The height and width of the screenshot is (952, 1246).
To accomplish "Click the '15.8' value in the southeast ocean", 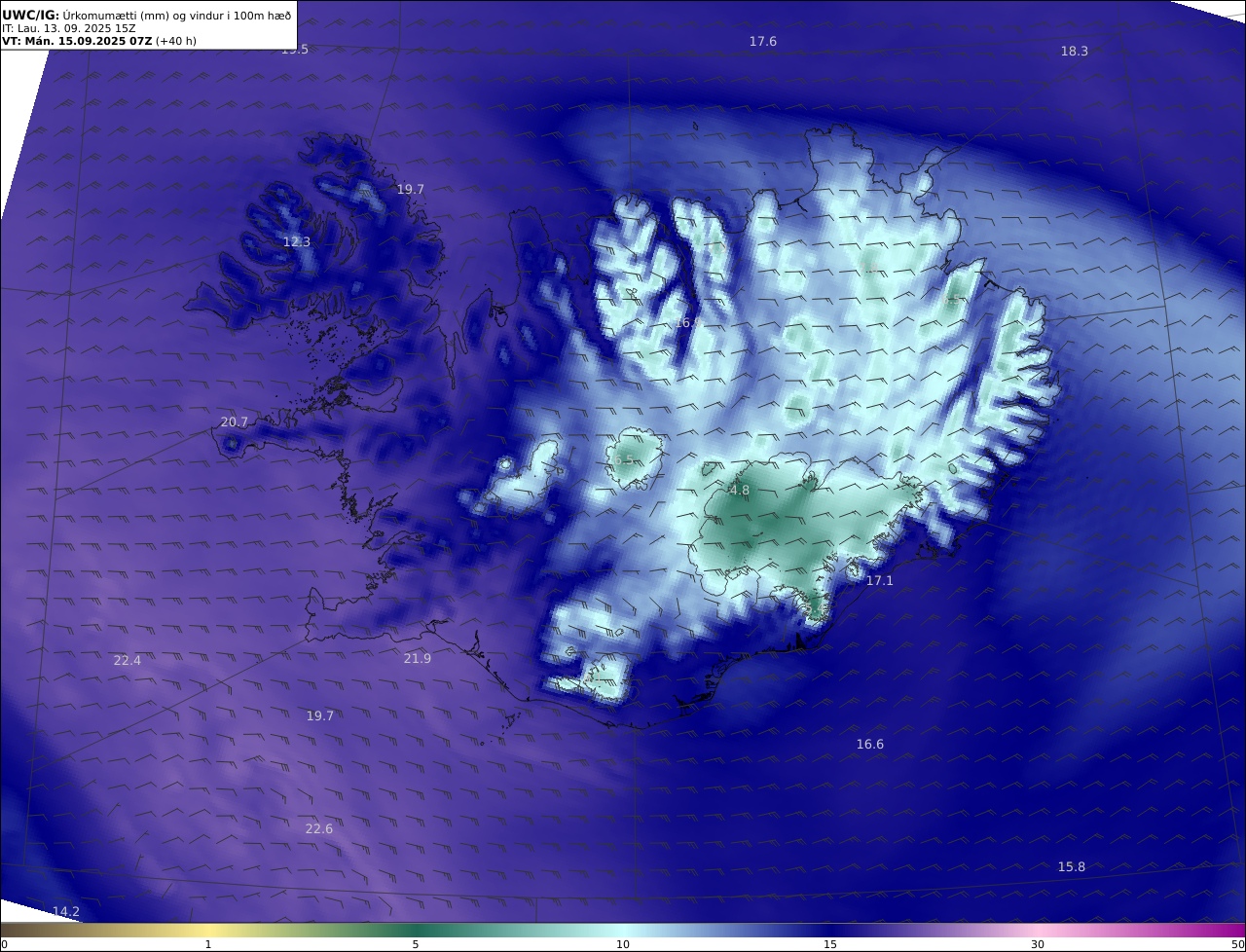I will [x=1072, y=867].
